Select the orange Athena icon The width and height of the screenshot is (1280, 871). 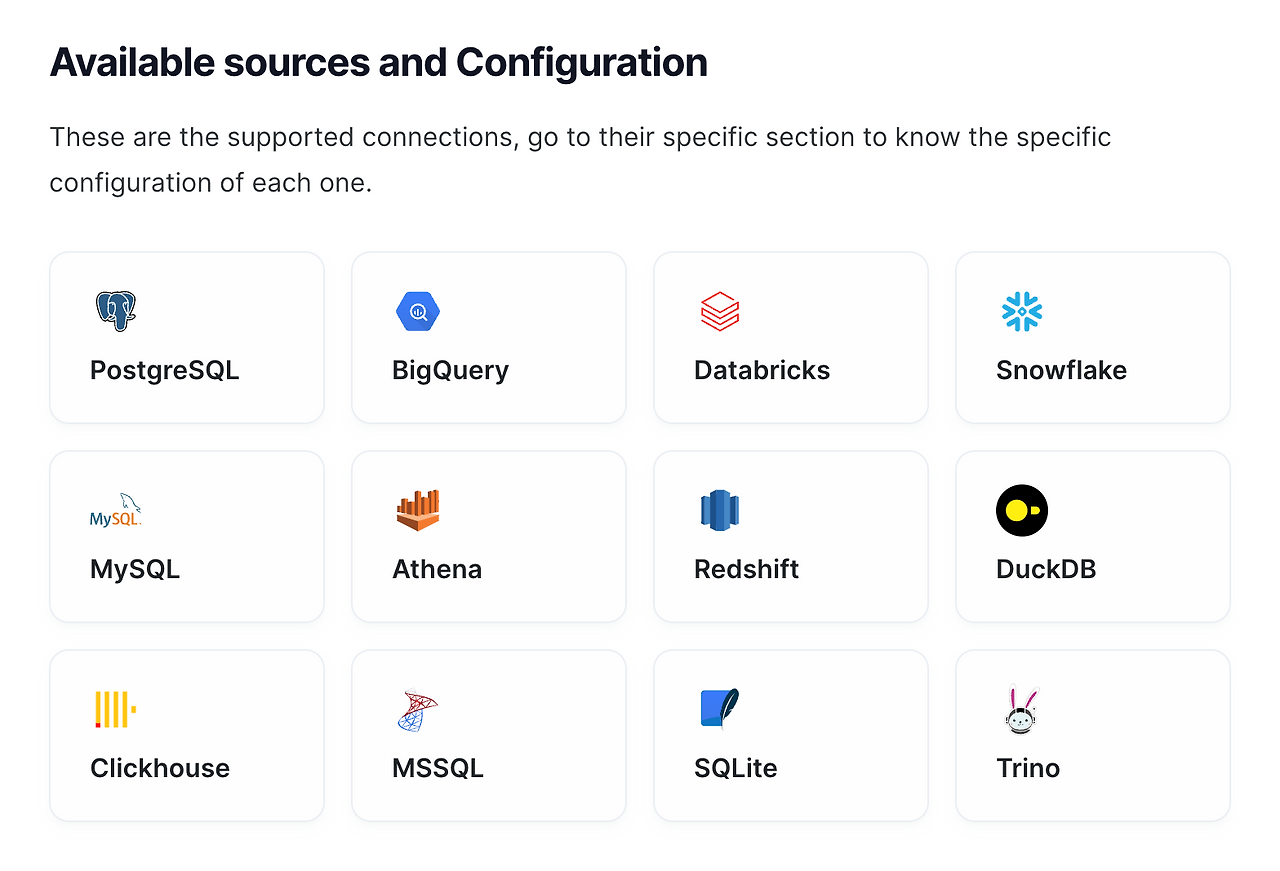(x=418, y=510)
